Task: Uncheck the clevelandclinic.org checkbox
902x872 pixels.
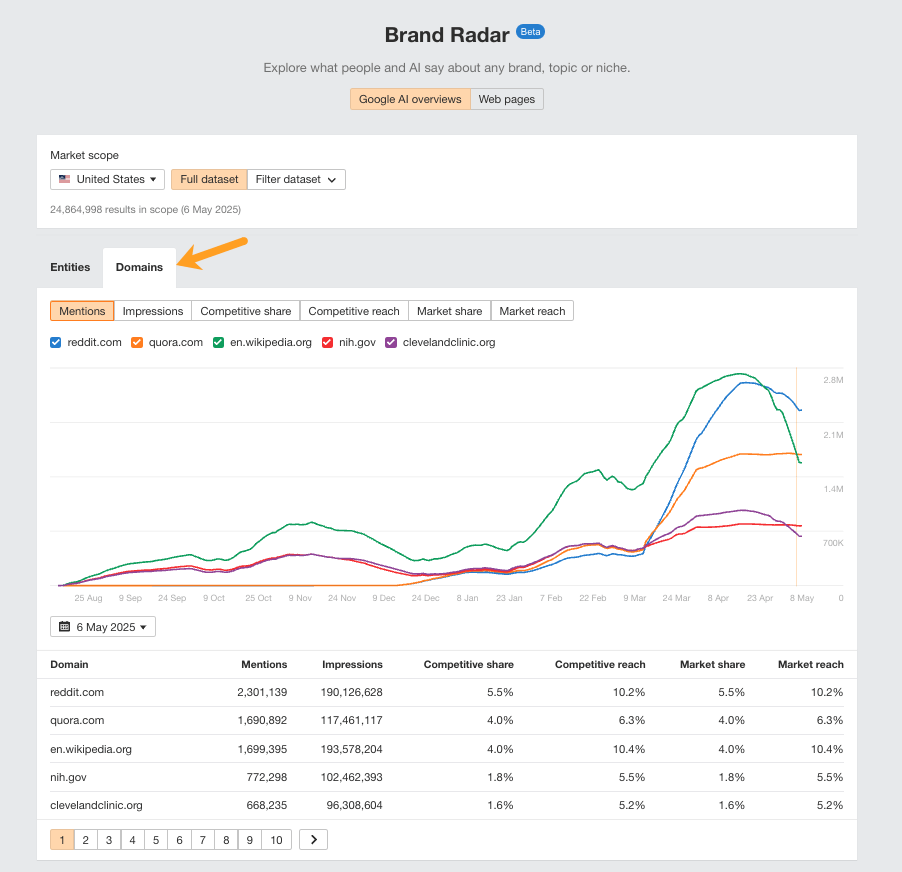Action: tap(390, 342)
